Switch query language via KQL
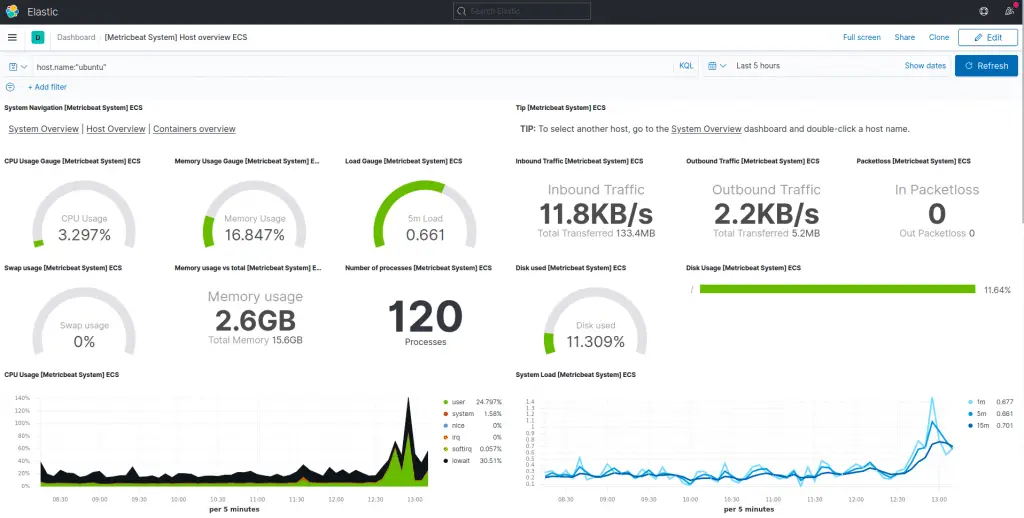Viewport: 1024px width, 518px height. 686,66
